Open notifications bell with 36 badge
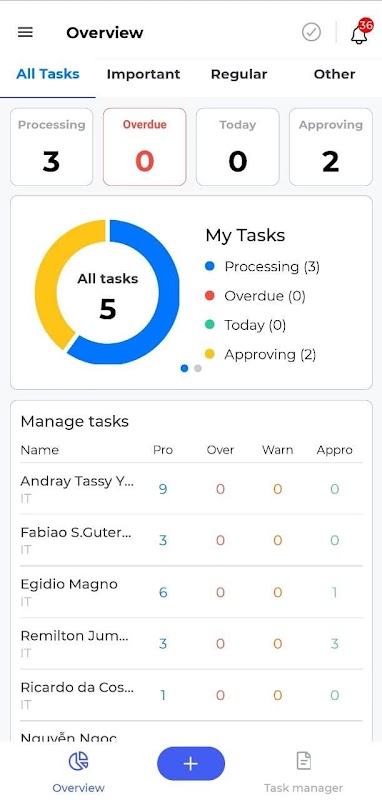This screenshot has height=800, width=382. point(360,33)
